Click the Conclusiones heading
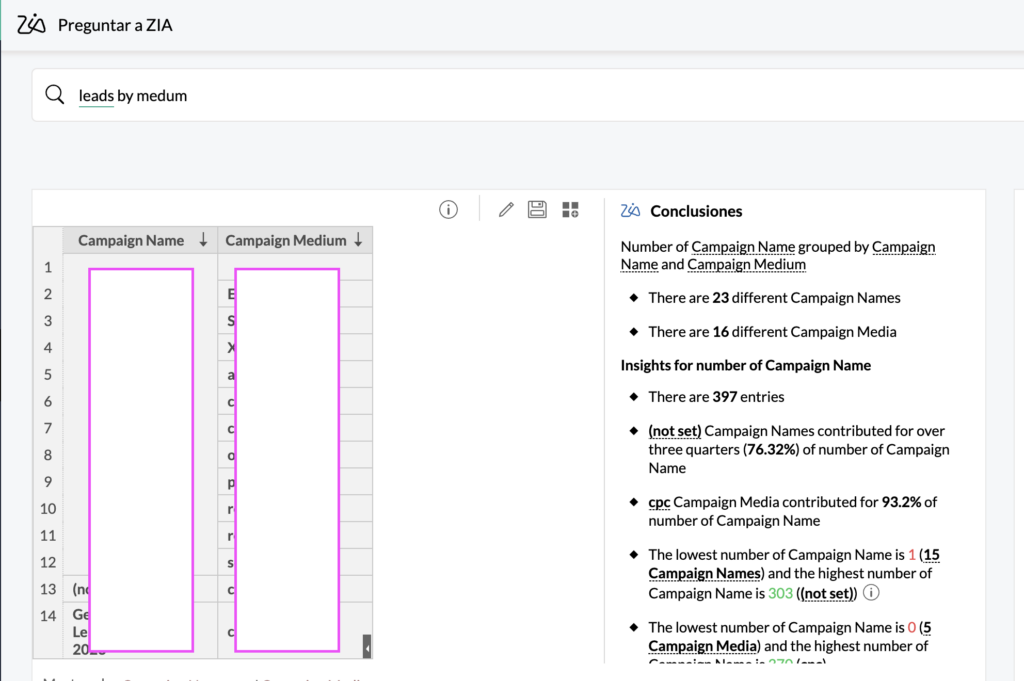Screen dimensions: 1024x681 (x=696, y=211)
